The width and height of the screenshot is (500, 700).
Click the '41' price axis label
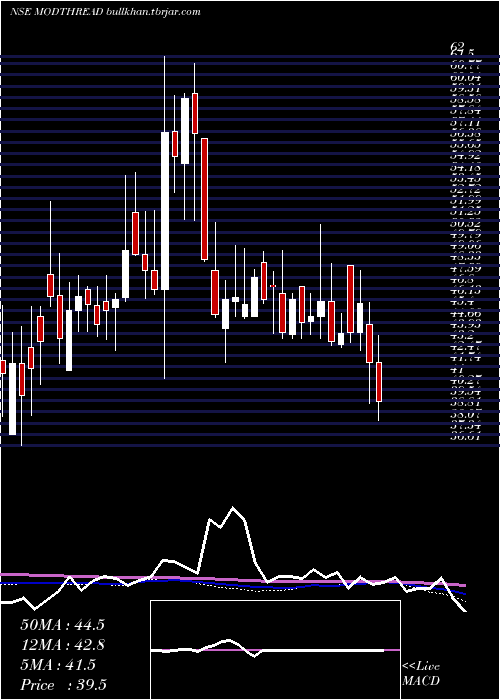click(458, 370)
